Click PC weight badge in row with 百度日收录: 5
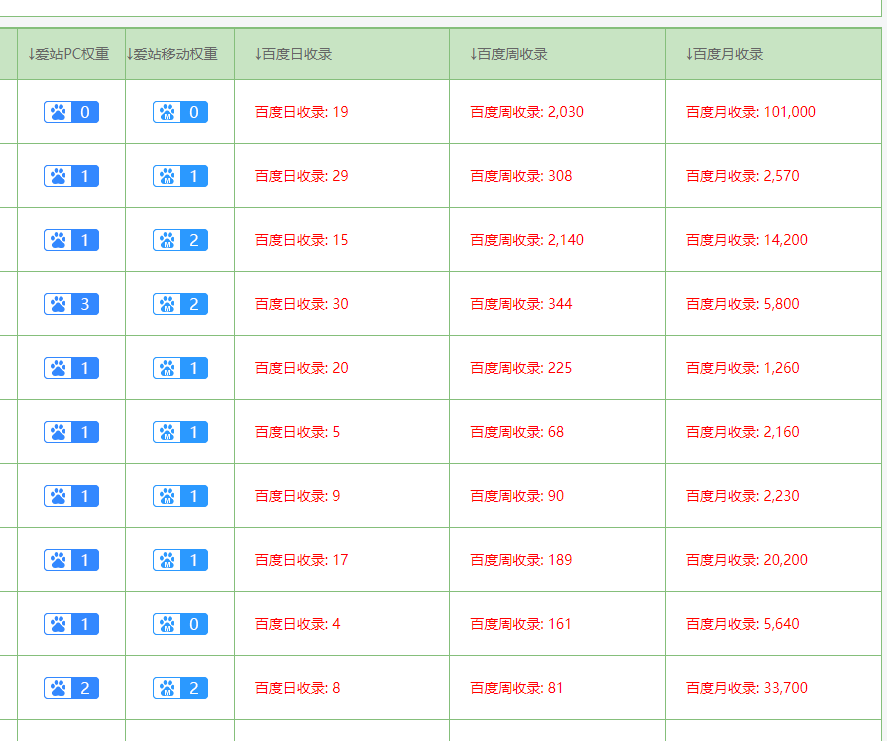The height and width of the screenshot is (741, 887). point(71,432)
